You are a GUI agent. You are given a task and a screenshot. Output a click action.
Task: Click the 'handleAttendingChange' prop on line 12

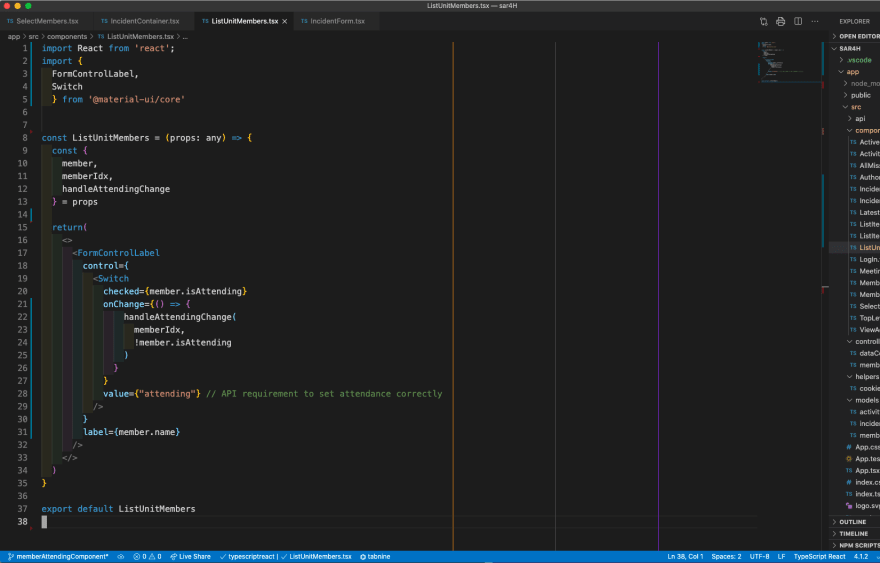click(116, 189)
